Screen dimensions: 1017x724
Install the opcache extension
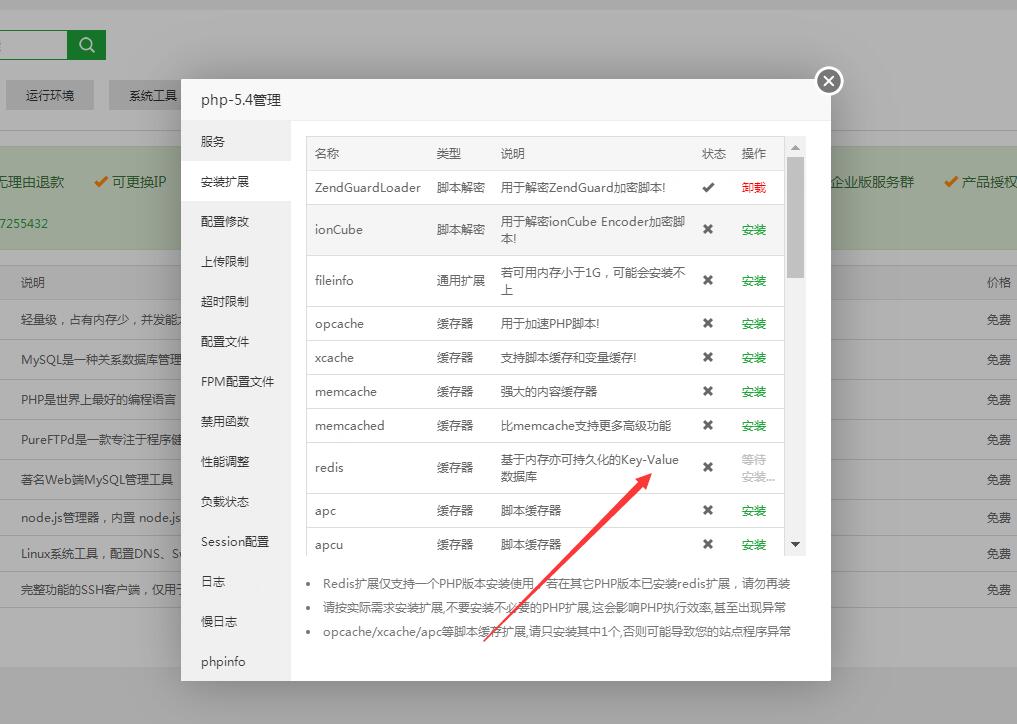[753, 323]
